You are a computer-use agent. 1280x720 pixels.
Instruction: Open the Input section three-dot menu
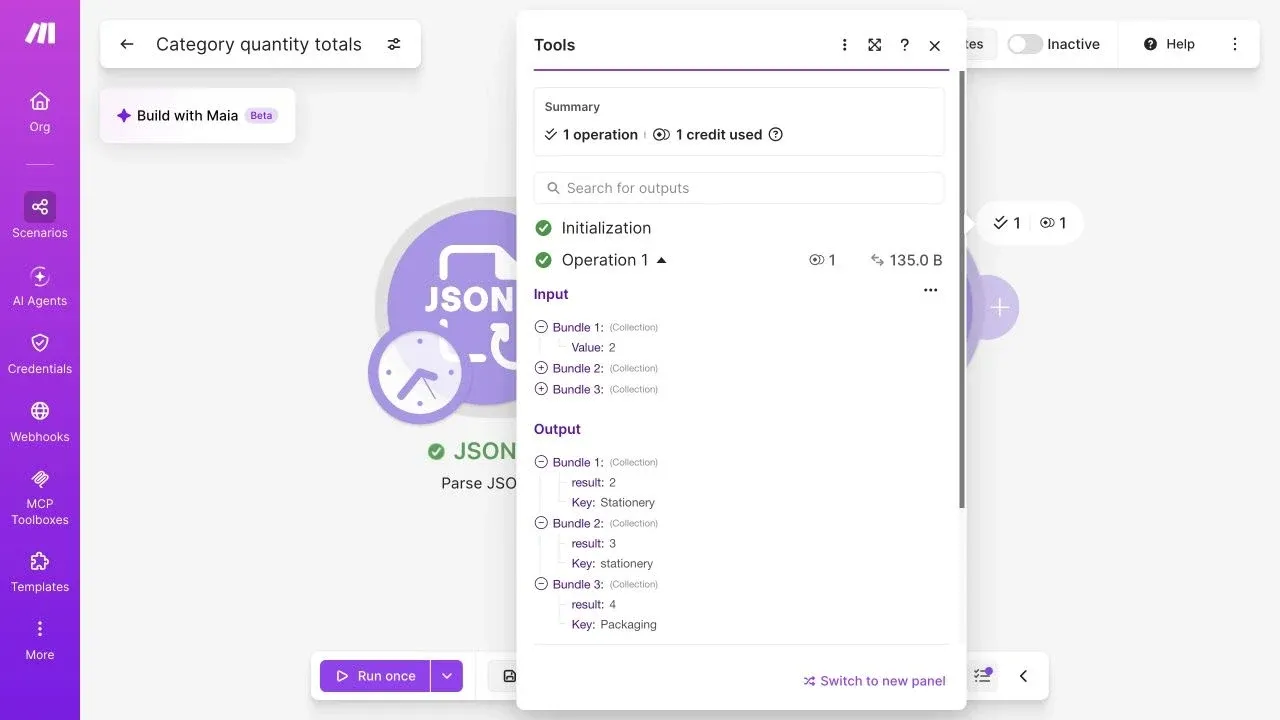(x=931, y=290)
